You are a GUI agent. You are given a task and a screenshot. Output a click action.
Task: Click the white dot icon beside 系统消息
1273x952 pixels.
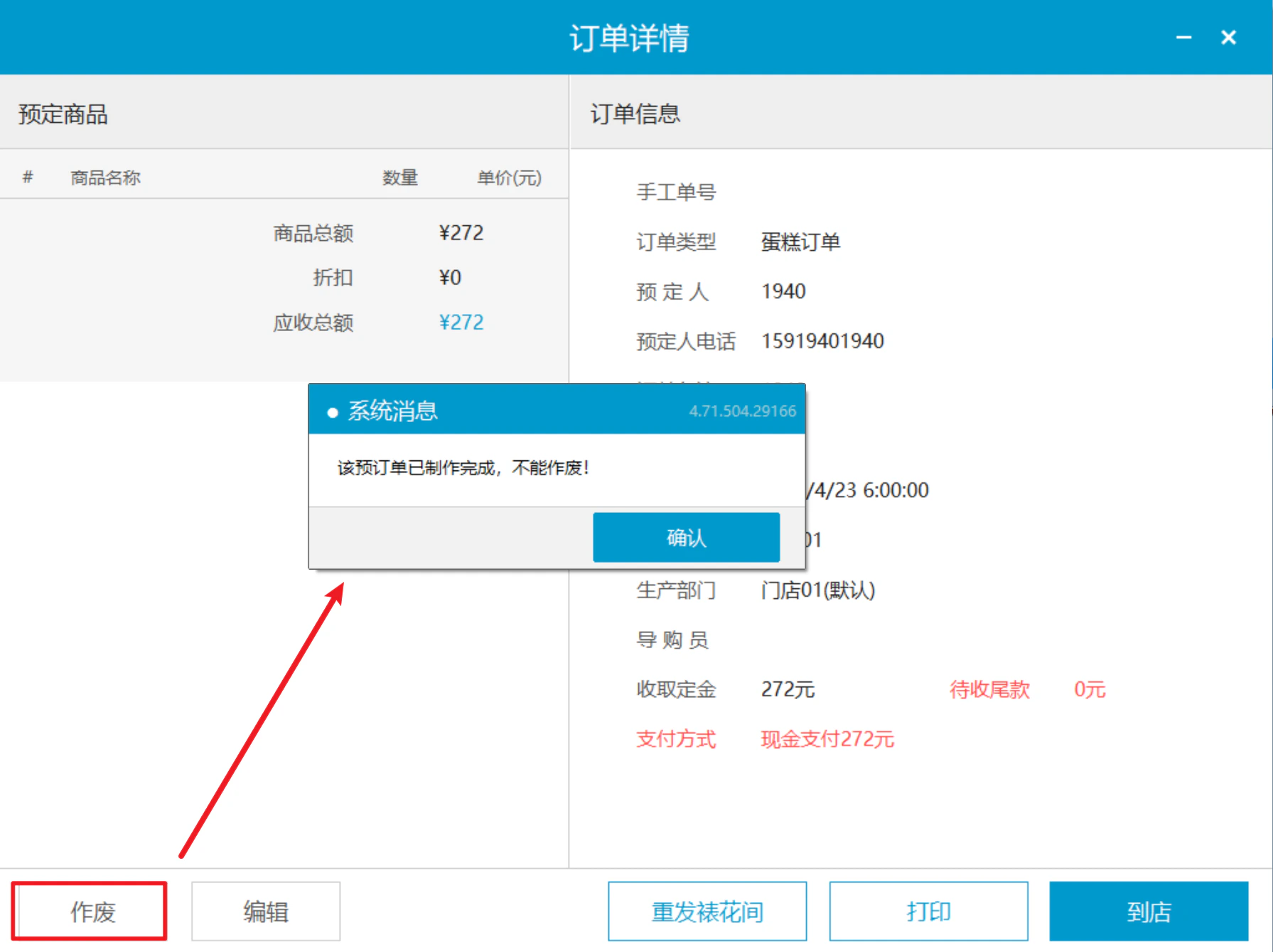point(332,412)
